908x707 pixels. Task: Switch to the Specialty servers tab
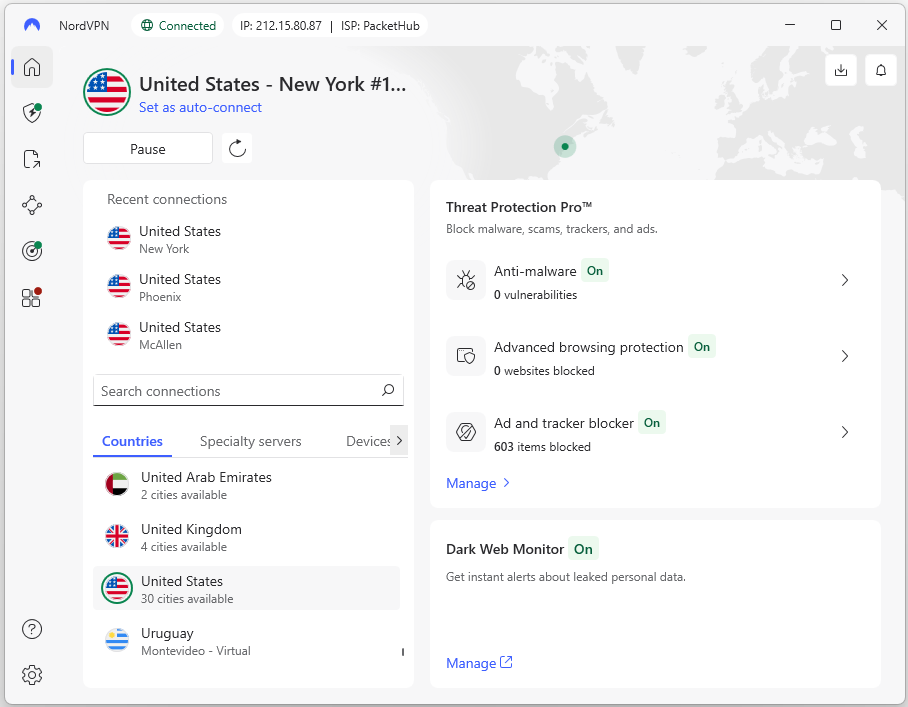251,441
